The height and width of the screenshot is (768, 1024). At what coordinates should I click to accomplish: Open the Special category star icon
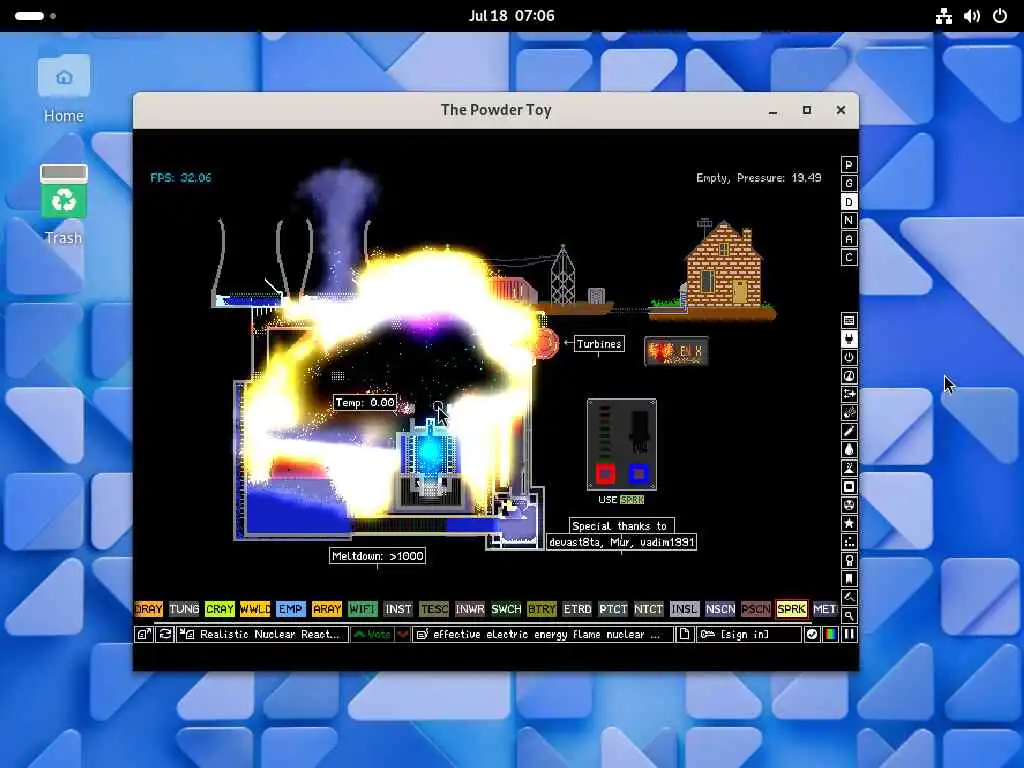(x=849, y=523)
